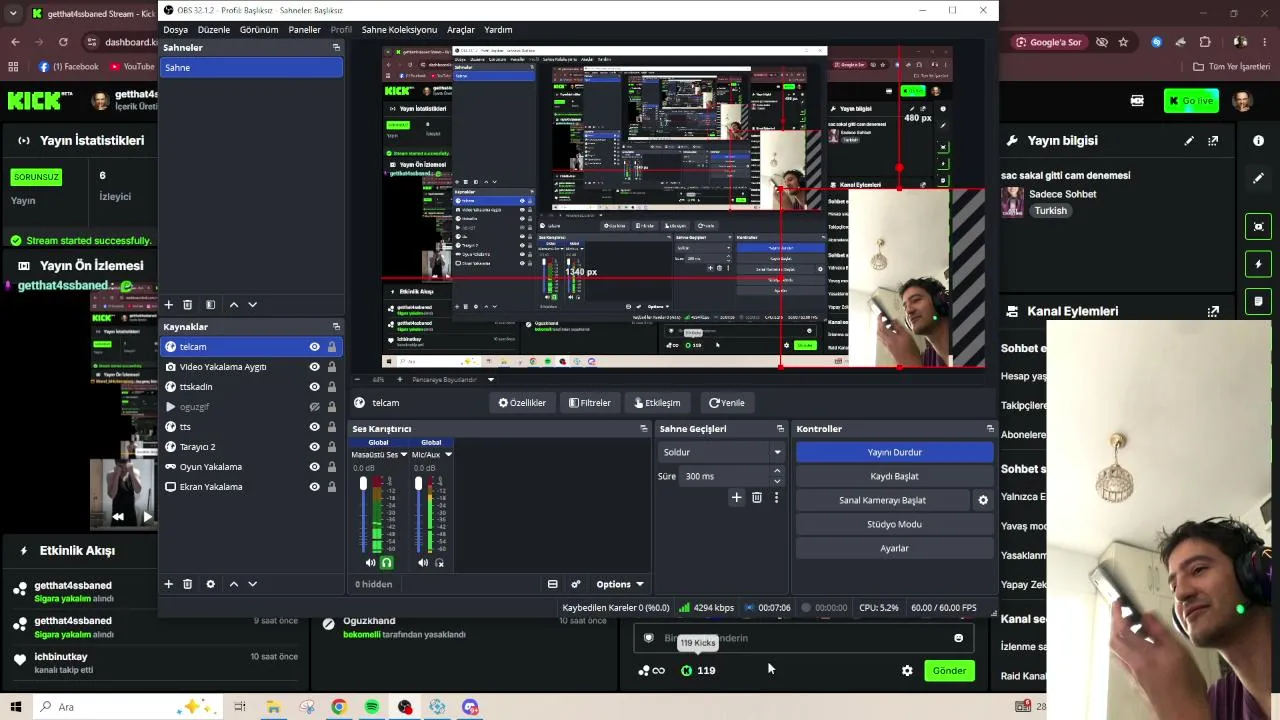The width and height of the screenshot is (1280, 720).
Task: Delete selected source with Kaynaklar trash icon
Action: (x=187, y=584)
